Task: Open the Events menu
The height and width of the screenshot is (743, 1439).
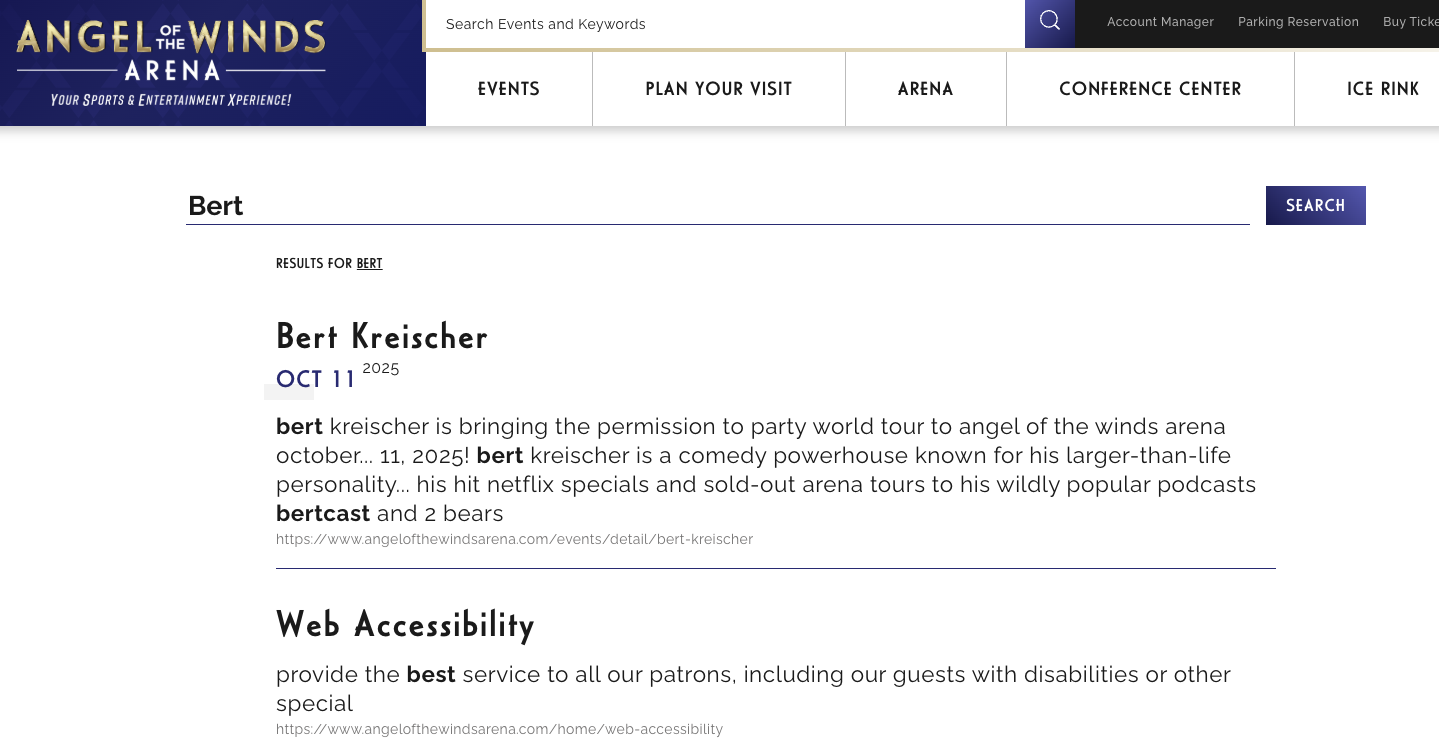Action: coord(509,89)
